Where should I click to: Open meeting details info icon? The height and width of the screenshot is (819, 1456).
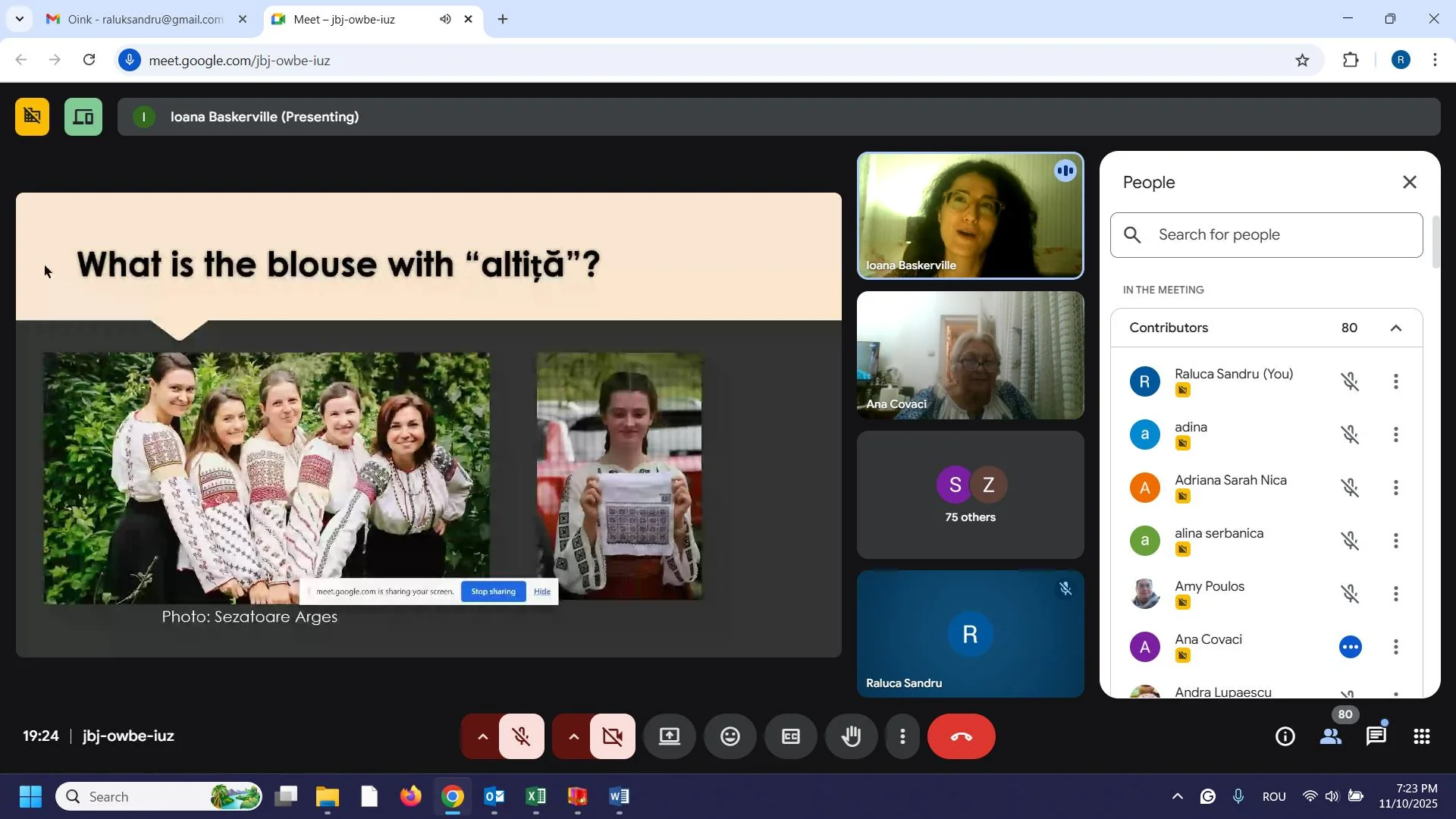(x=1285, y=737)
